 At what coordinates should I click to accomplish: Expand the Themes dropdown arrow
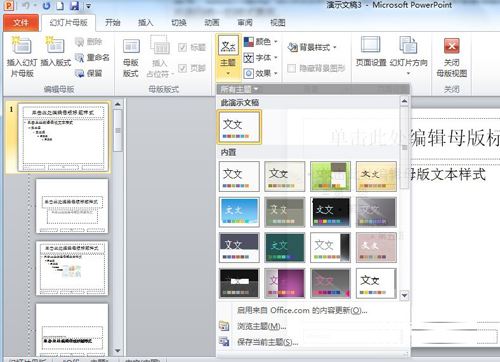[228, 73]
